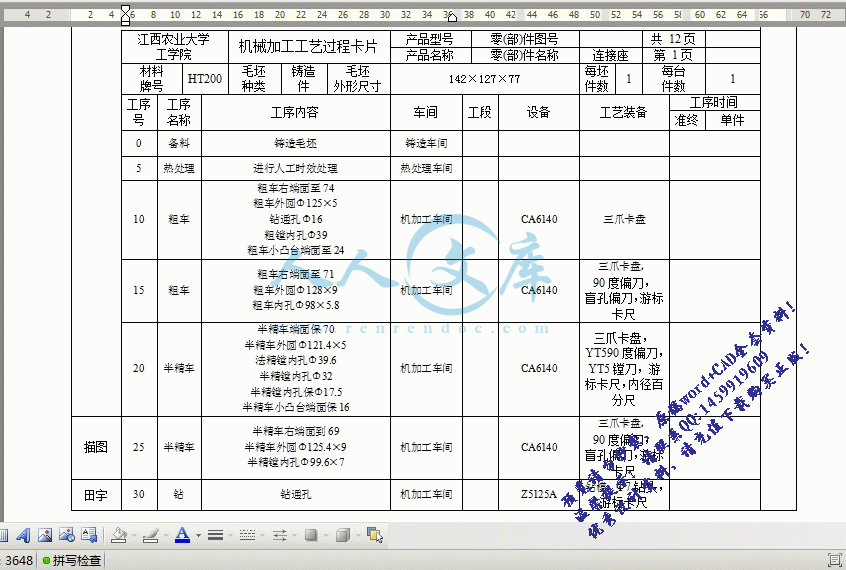Click the 工艺装备 column header
Screen dimensions: 846x570
click(x=624, y=112)
